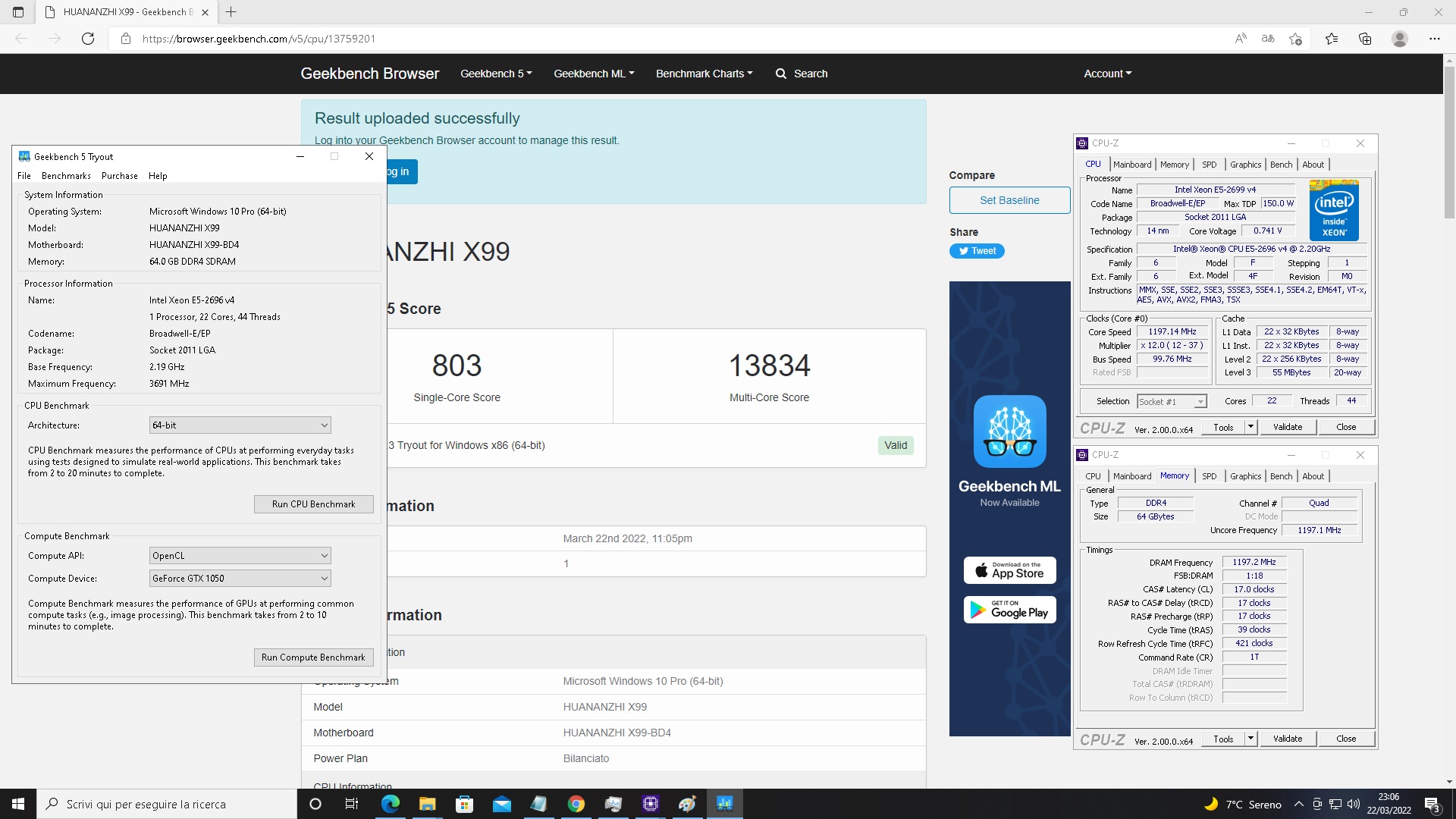This screenshot has width=1456, height=819.
Task: Open Google Chrome from taskbar
Action: point(576,804)
